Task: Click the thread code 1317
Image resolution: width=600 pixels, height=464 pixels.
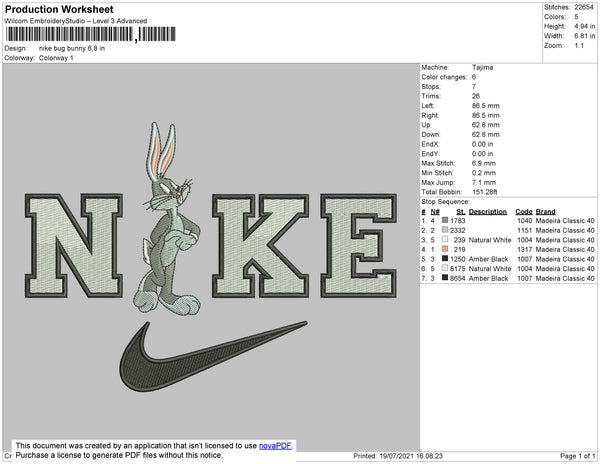Action: click(525, 249)
